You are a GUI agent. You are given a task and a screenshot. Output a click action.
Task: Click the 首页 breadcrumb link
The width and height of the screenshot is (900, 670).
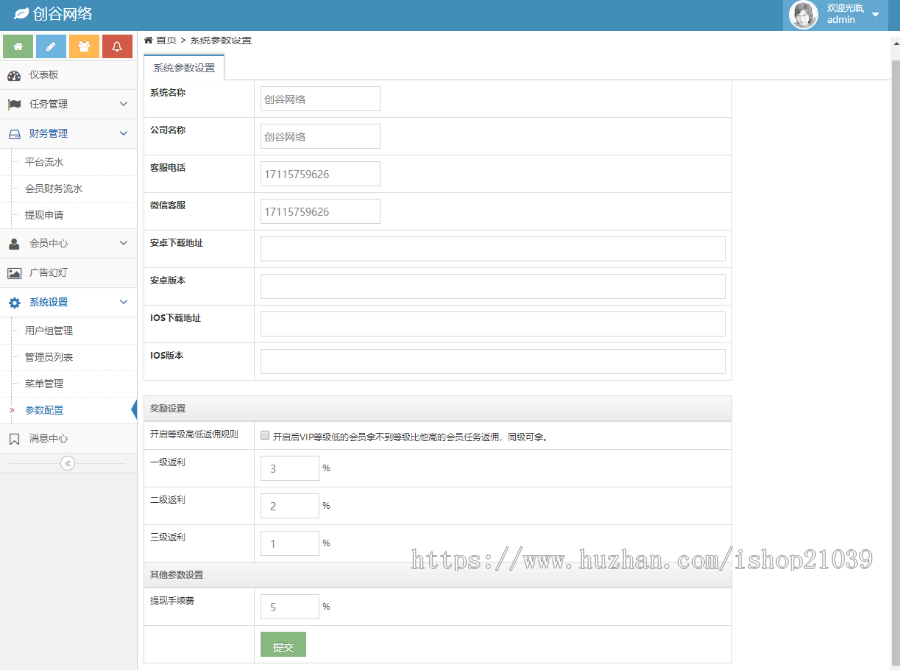click(166, 40)
